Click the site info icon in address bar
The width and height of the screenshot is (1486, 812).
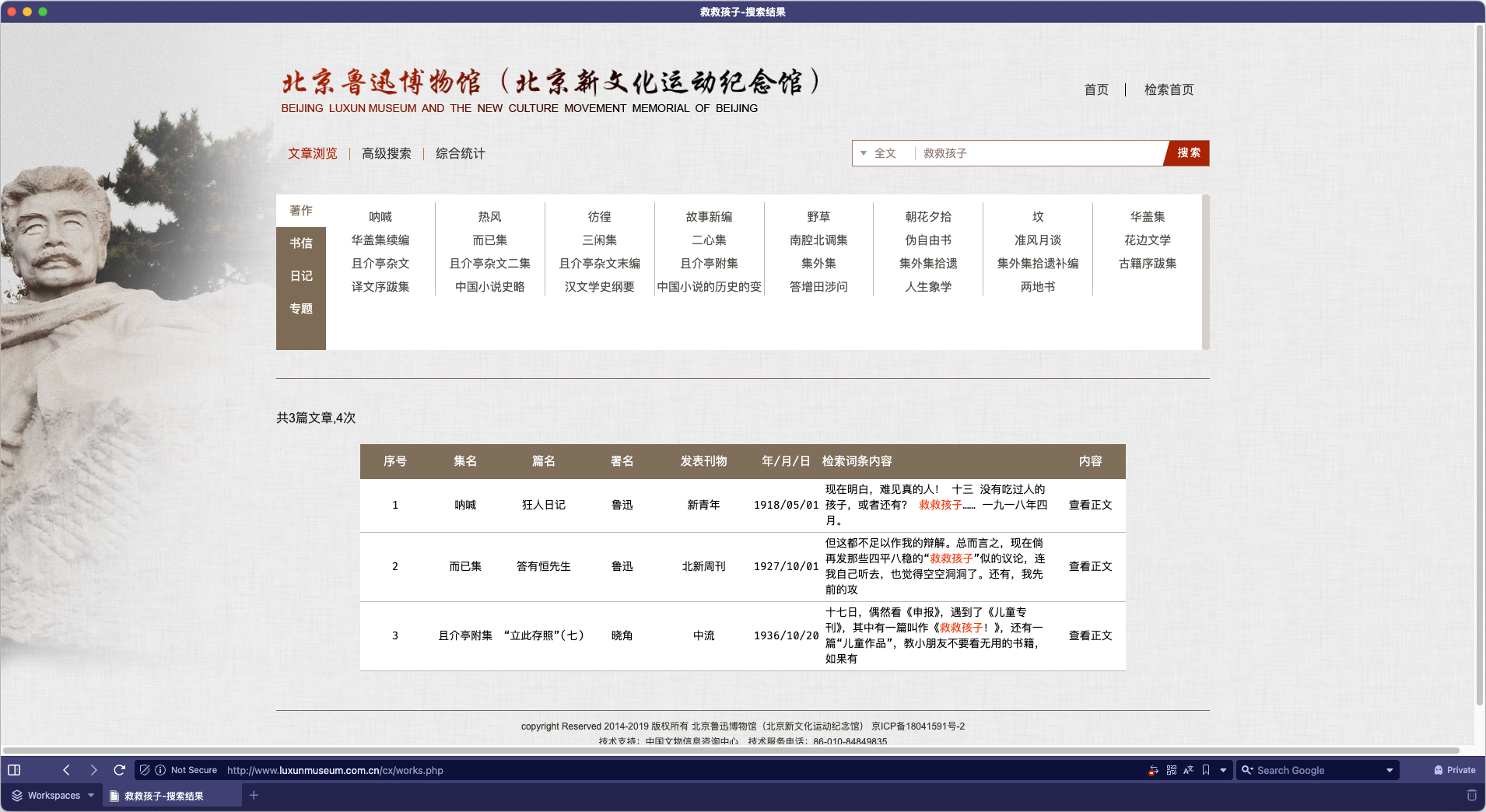click(x=160, y=770)
